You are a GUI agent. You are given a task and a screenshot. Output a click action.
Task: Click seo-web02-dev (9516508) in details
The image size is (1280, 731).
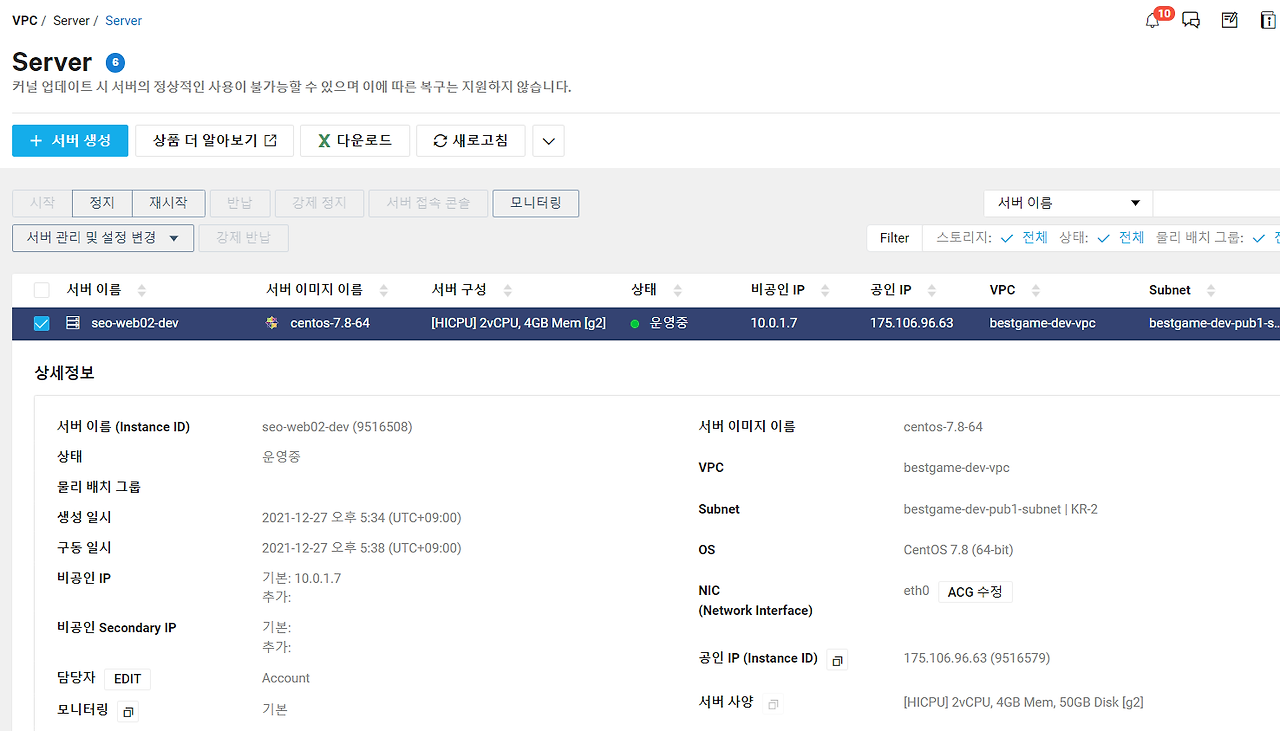click(x=337, y=427)
